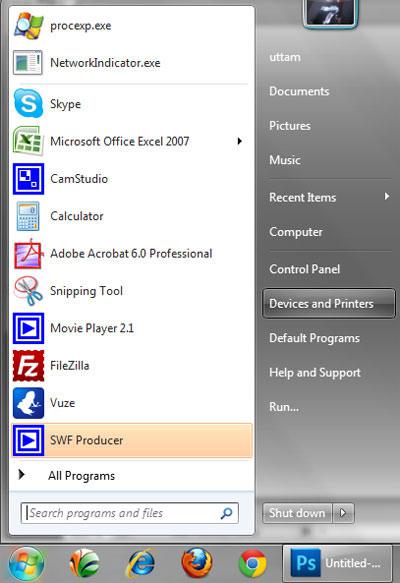The height and width of the screenshot is (583, 400).
Task: Open the Run... dialog
Action: [284, 407]
